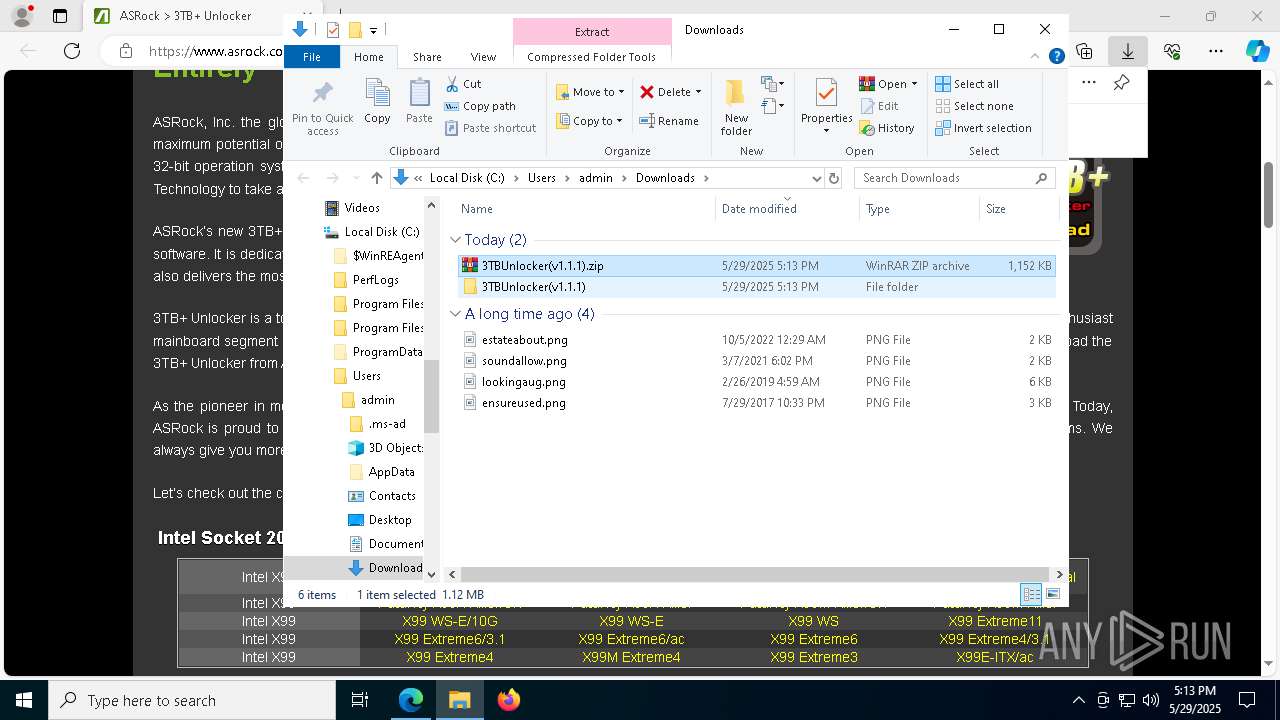Pin the Edge downloads flyout
The height and width of the screenshot is (720, 1280).
pos(1121,83)
